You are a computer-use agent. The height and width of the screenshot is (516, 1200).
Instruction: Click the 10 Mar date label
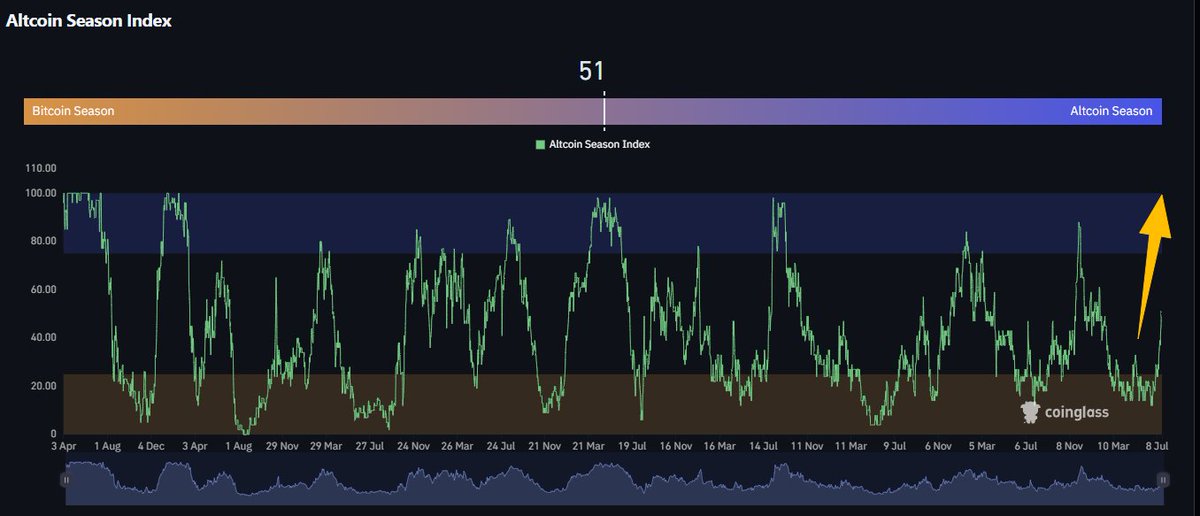1115,446
